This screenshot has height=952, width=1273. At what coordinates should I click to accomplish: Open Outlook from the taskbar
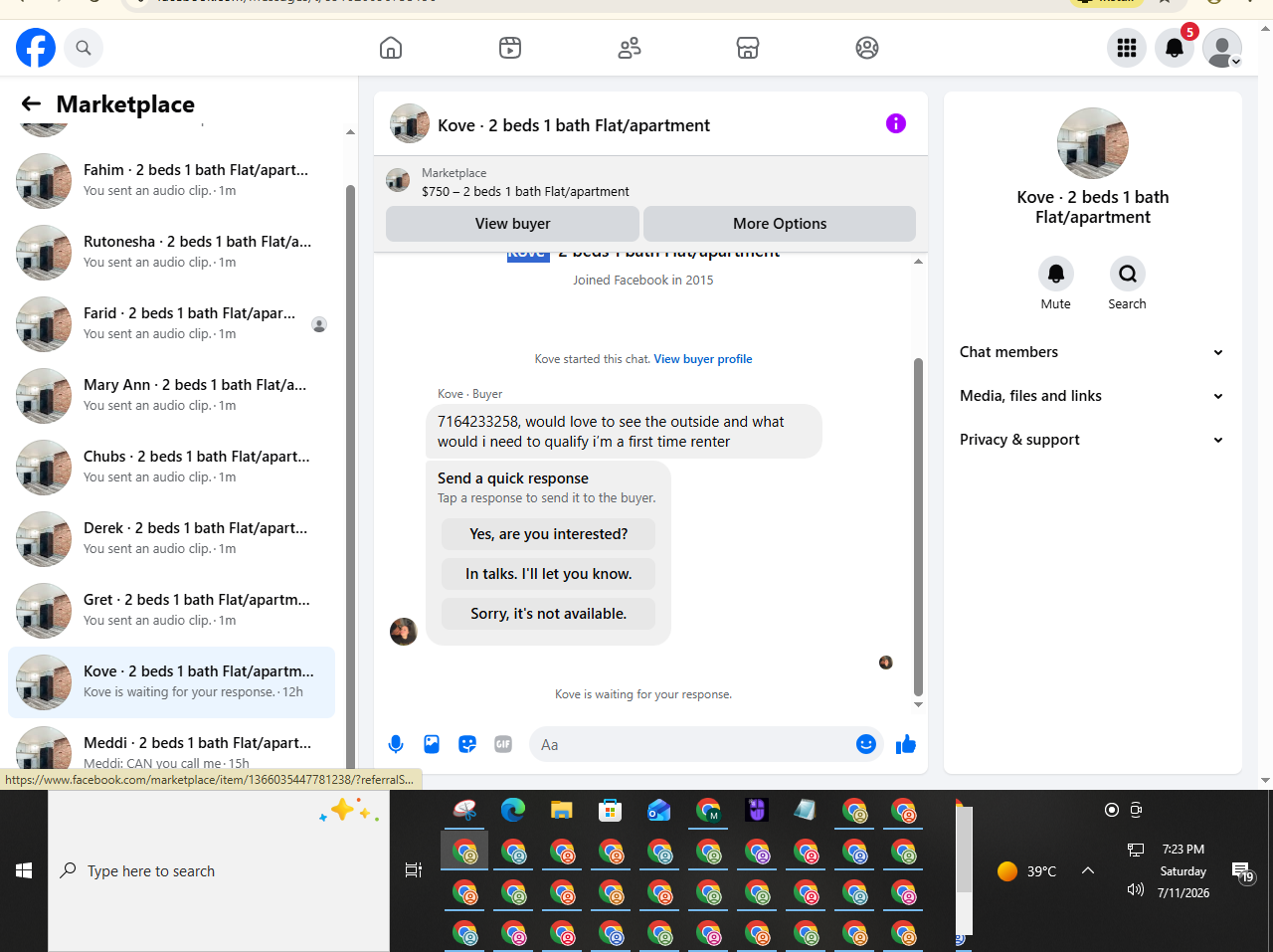[x=658, y=811]
